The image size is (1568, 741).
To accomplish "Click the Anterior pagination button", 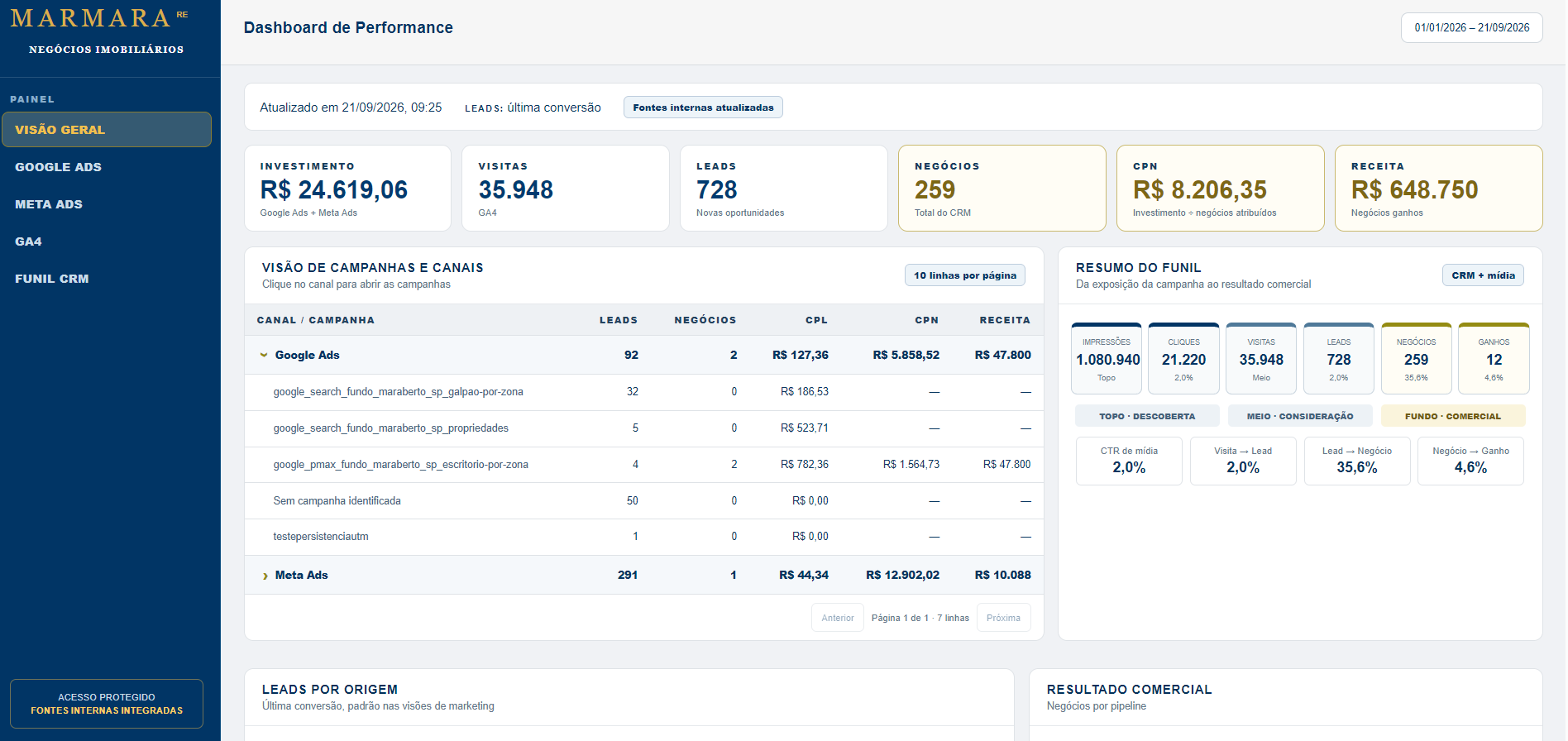I will (837, 618).
